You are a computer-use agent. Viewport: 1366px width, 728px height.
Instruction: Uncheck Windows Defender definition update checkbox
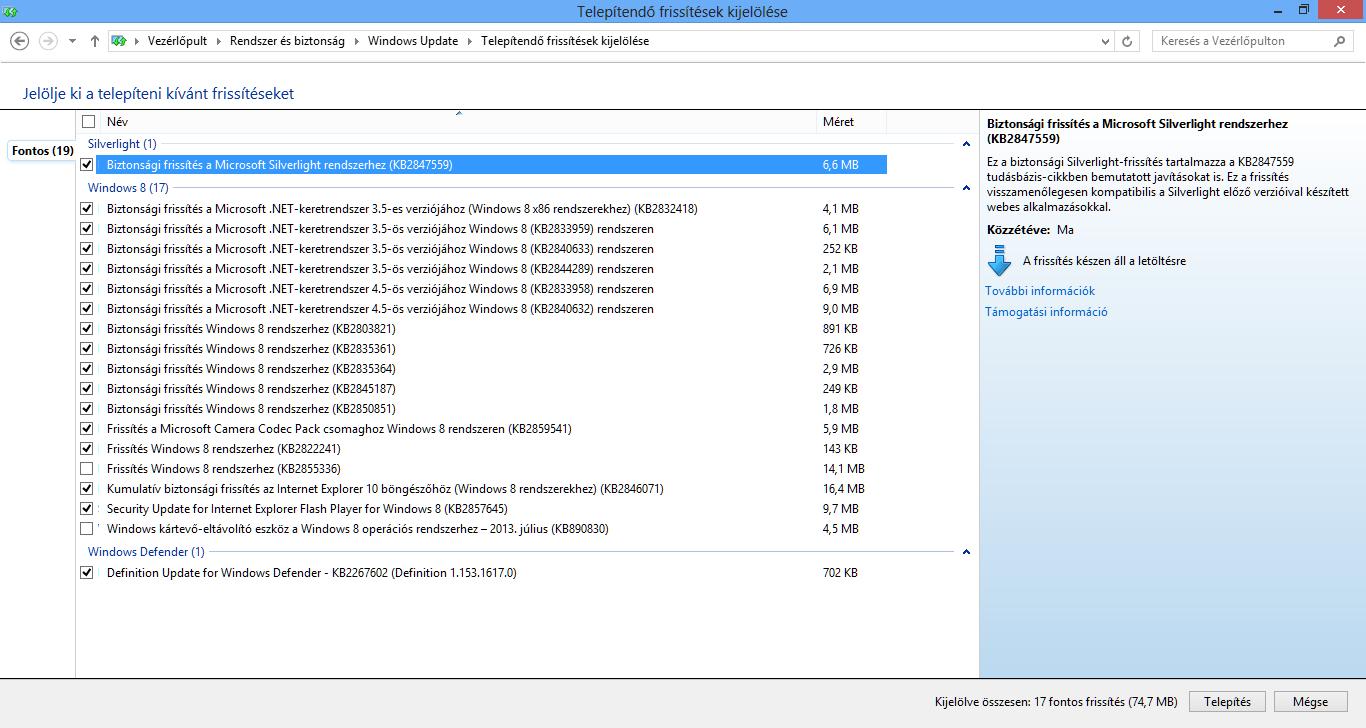(87, 573)
